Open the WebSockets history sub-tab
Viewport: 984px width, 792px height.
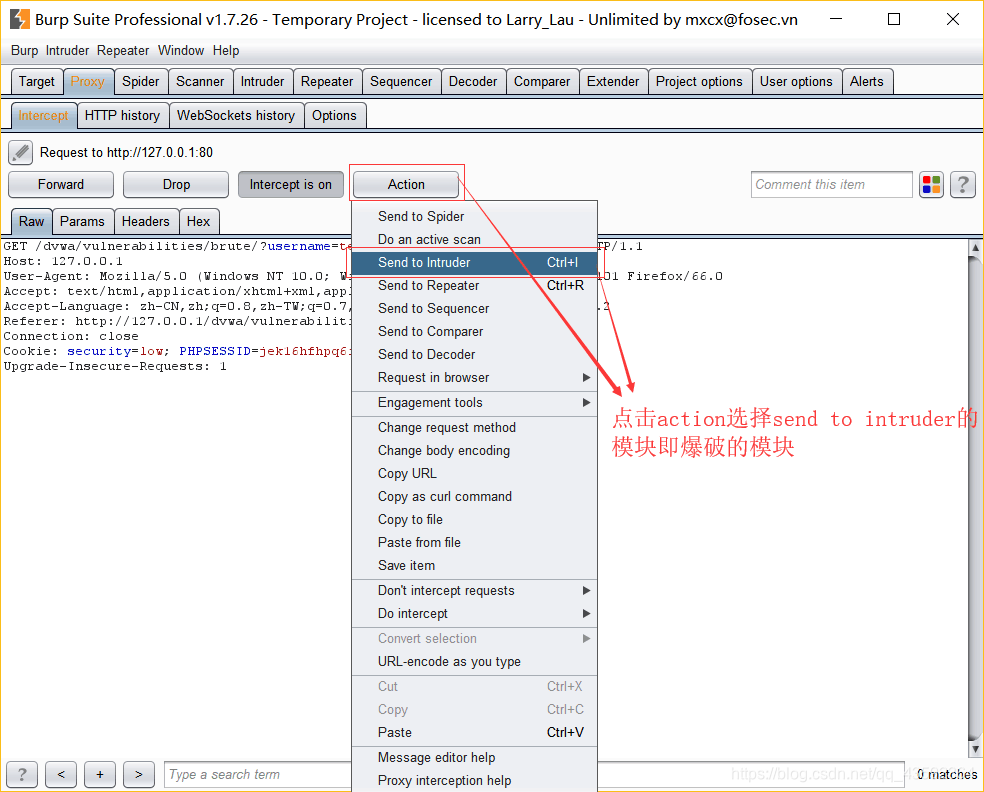(236, 115)
